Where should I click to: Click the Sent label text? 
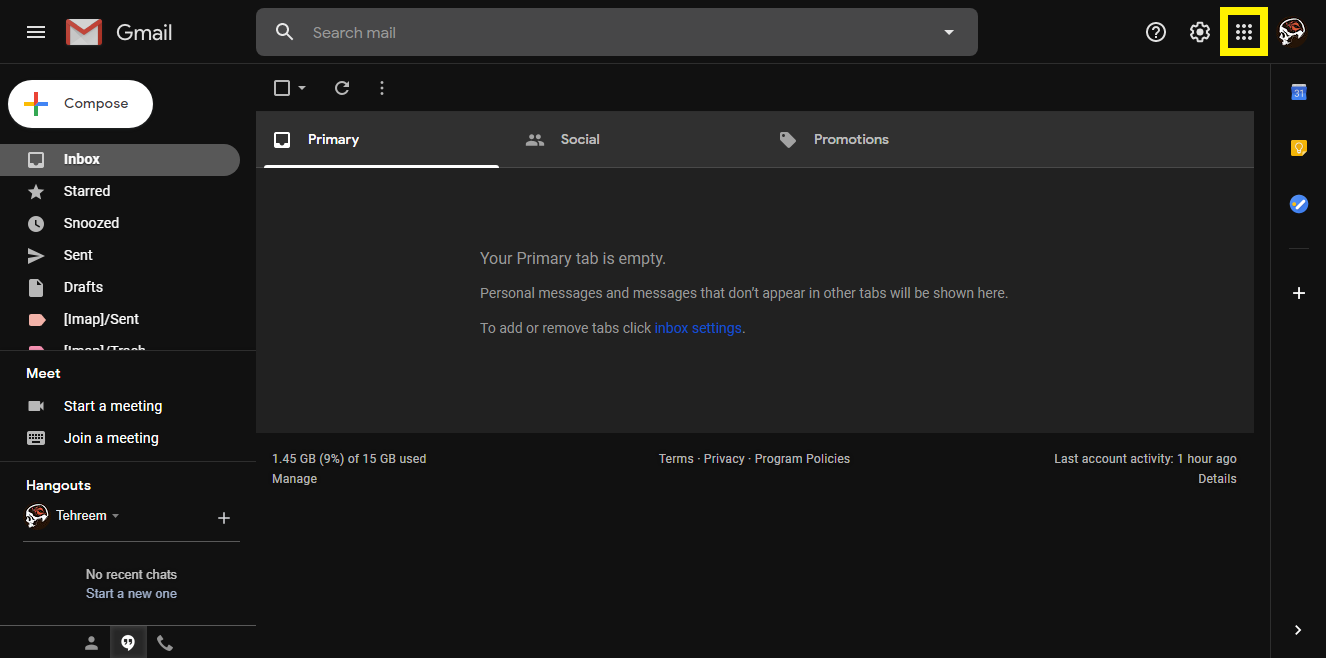78,255
